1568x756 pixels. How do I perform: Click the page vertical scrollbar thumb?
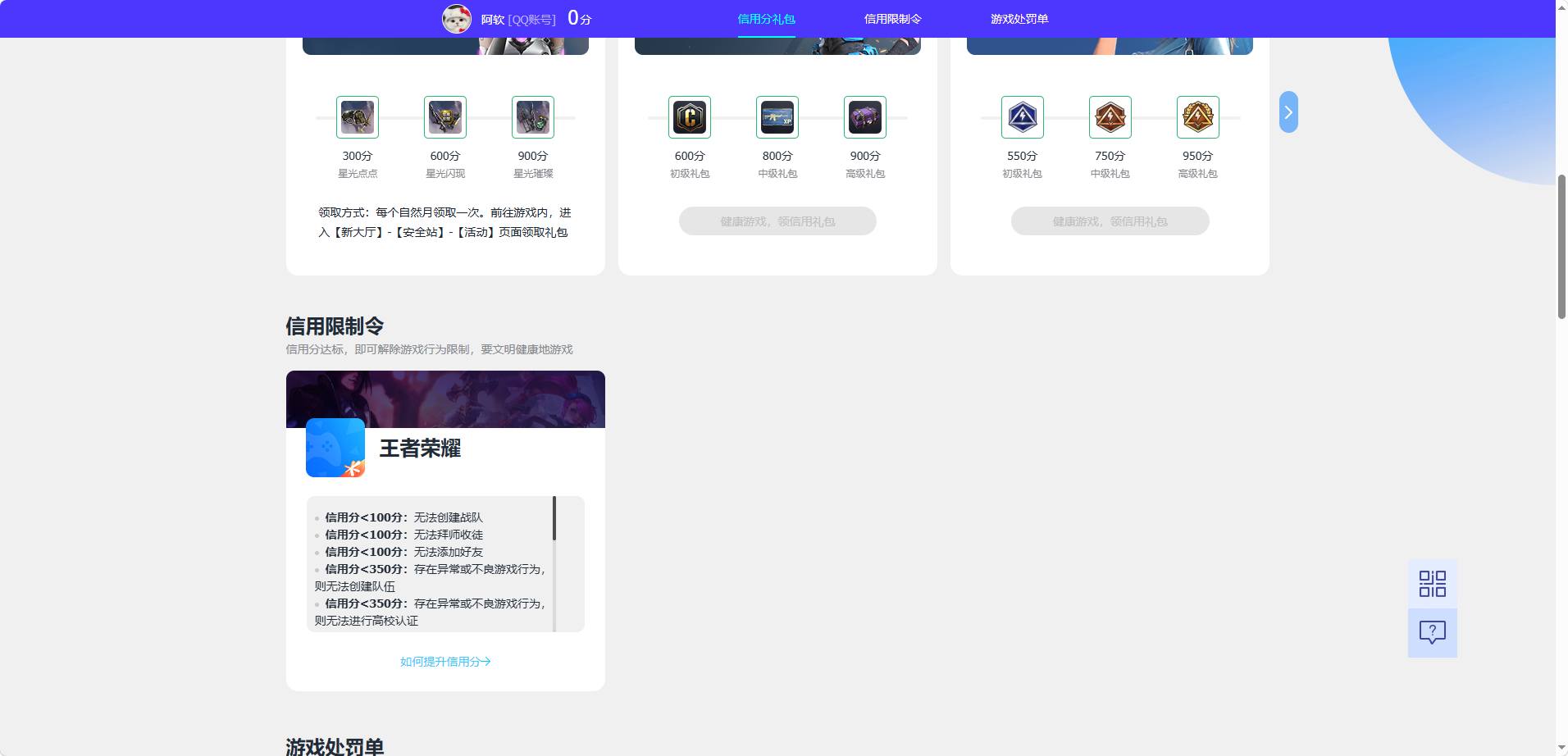tap(1561, 246)
